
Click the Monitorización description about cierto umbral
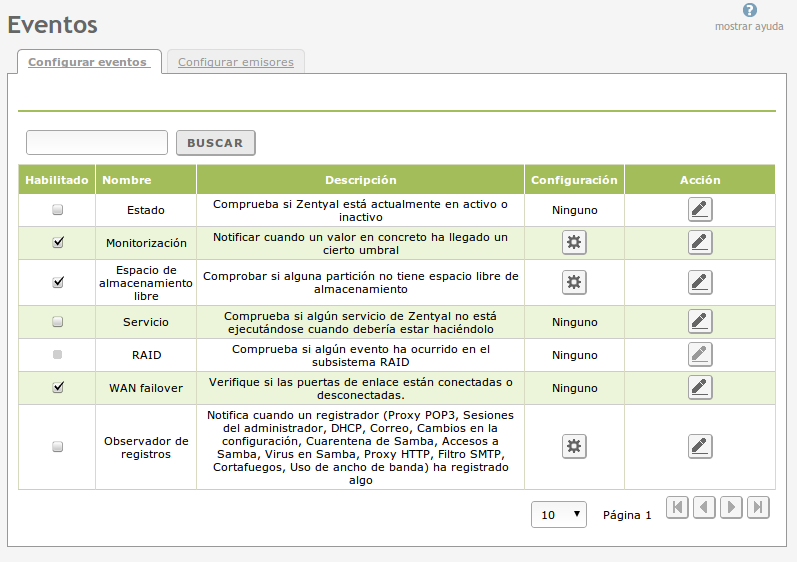click(x=360, y=243)
